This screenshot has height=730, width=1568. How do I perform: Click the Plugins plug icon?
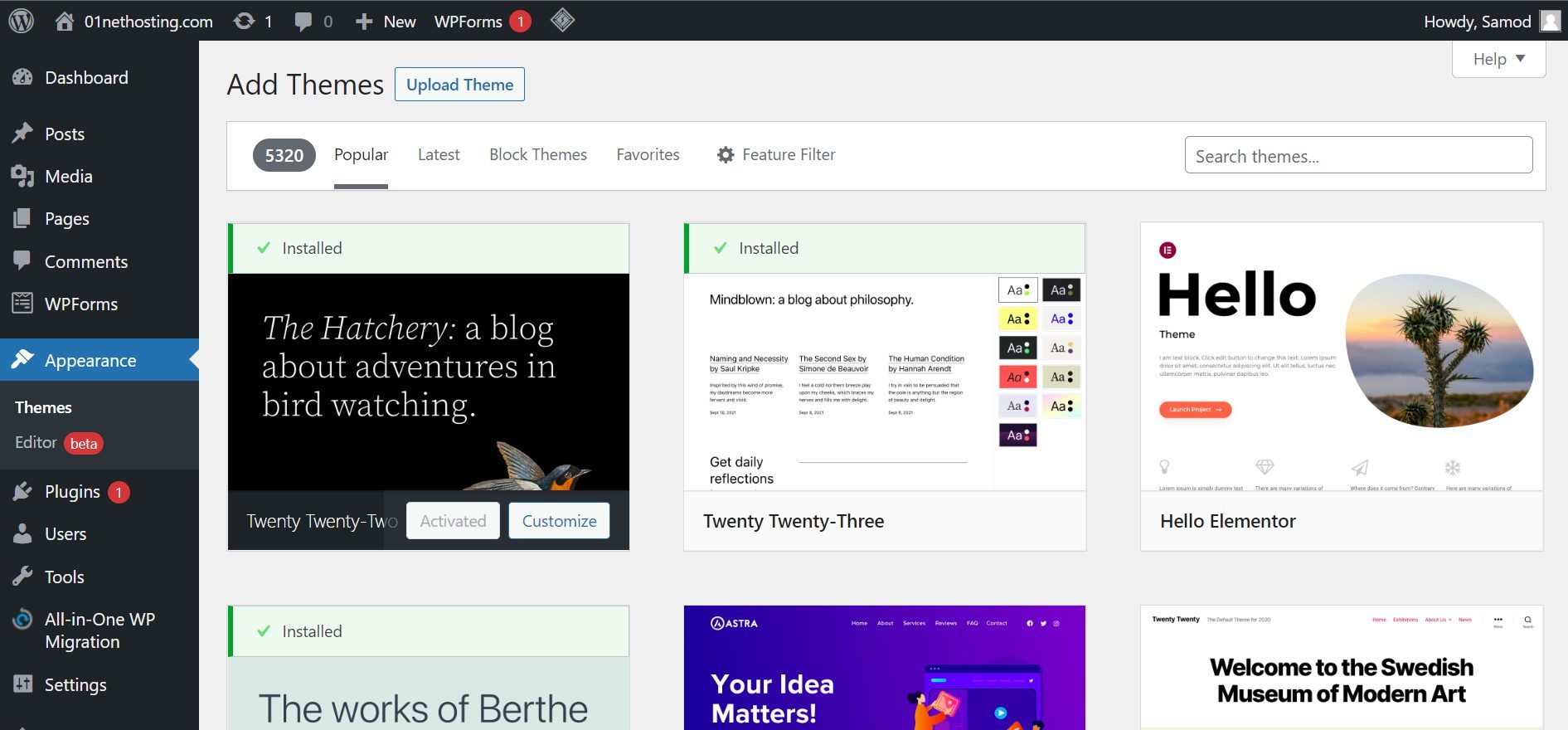click(23, 491)
